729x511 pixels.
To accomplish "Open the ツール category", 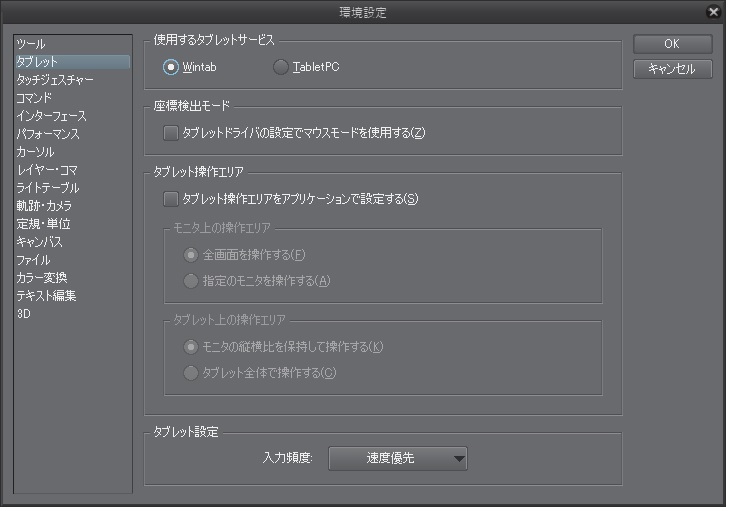I will click(x=73, y=44).
